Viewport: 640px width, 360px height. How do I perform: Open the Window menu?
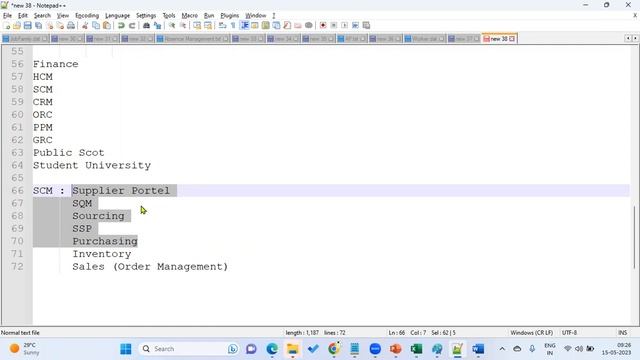(256, 16)
